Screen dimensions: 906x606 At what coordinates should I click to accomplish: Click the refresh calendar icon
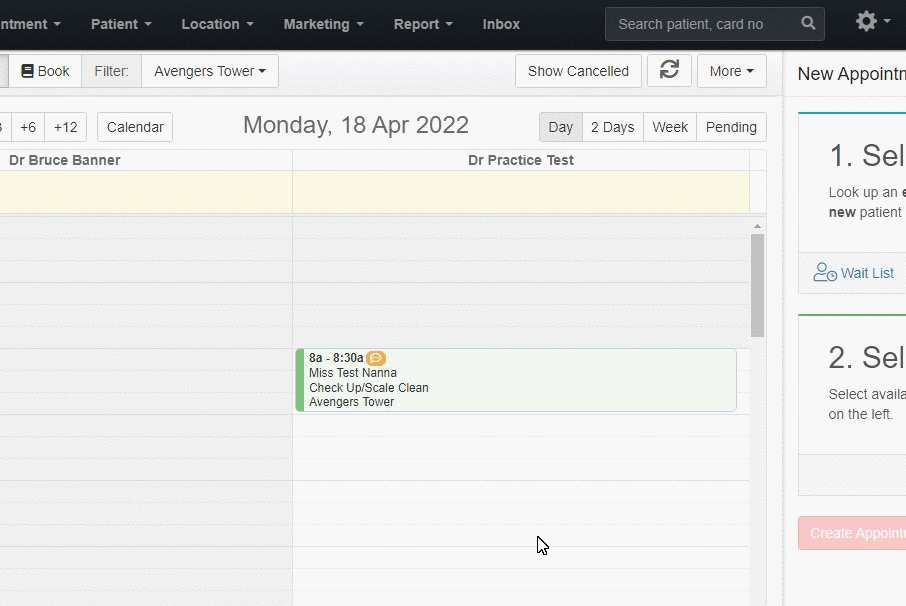(669, 70)
